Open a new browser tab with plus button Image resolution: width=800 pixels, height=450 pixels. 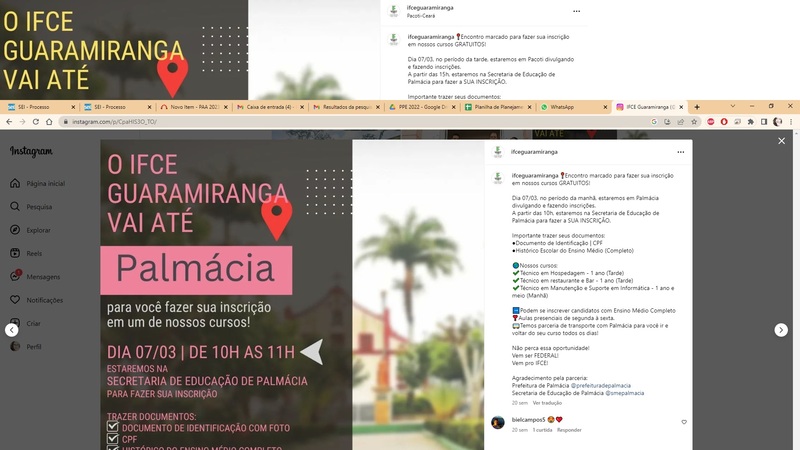click(x=697, y=107)
